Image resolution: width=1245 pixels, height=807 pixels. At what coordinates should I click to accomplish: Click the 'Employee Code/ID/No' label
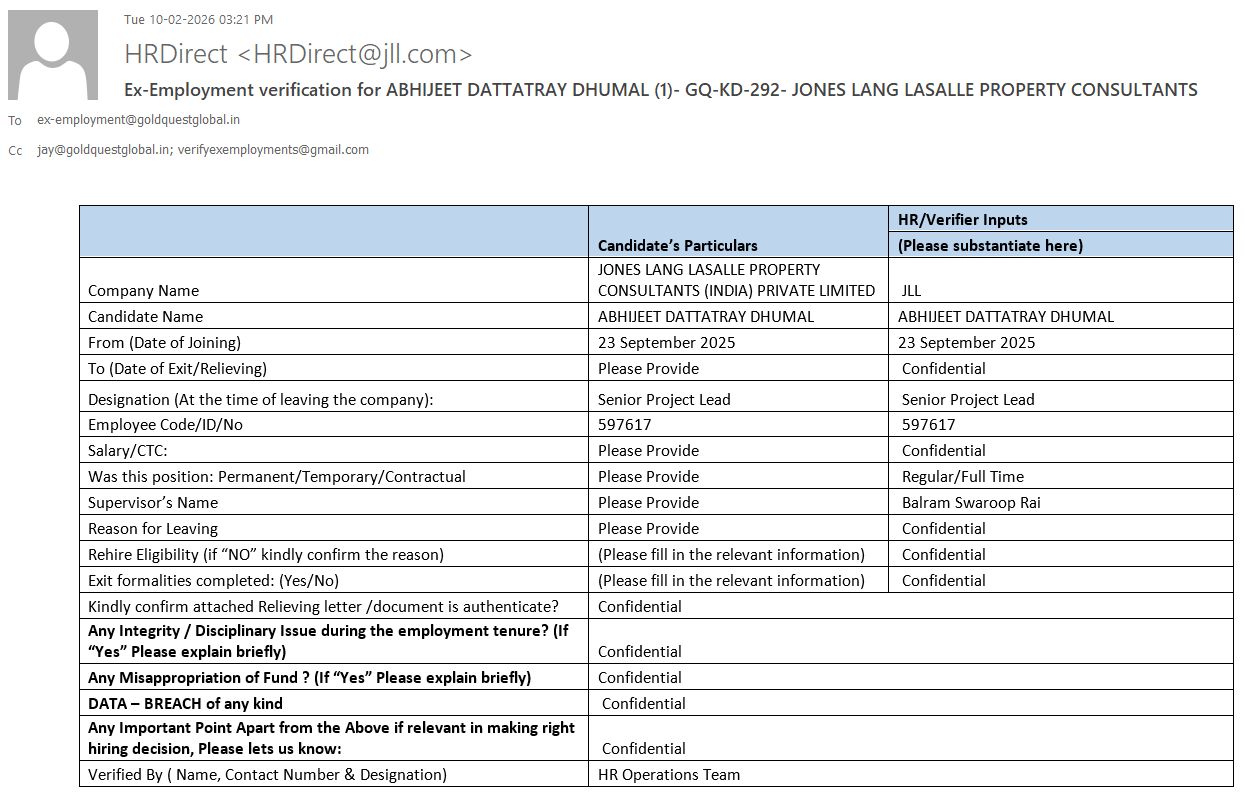pyautogui.click(x=165, y=425)
